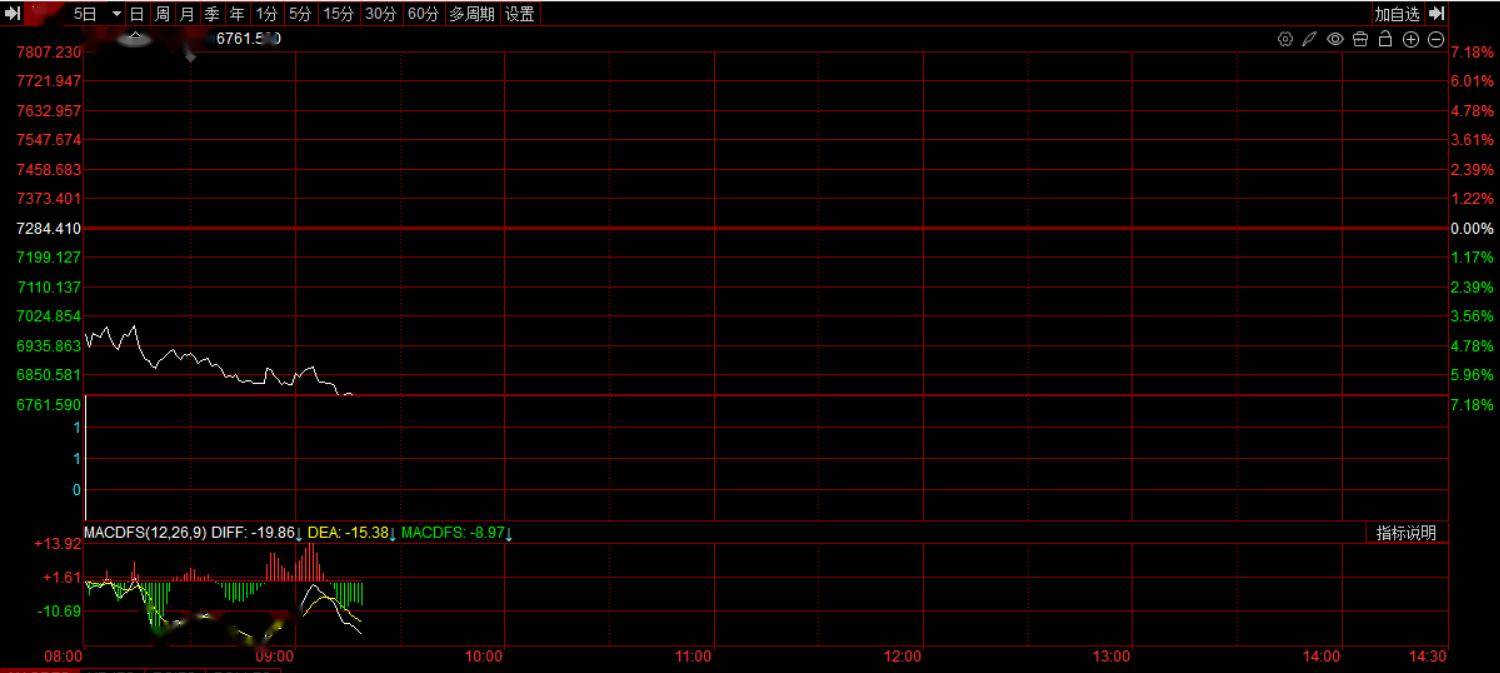
Task: Zoom out with the minus circle icon
Action: click(x=1436, y=39)
